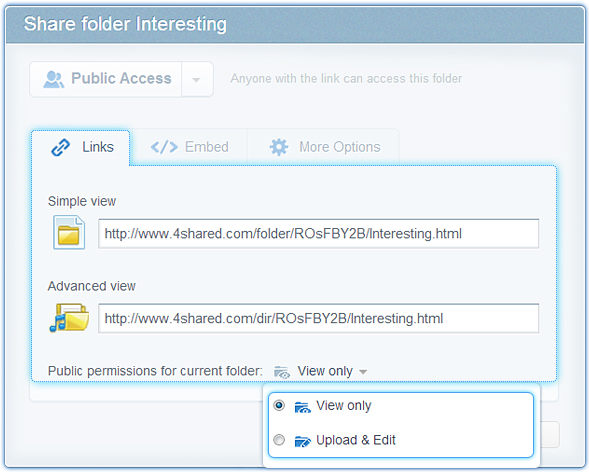Select the Upload & Edit radio button
Screen dimensions: 589x476
[x=279, y=440]
